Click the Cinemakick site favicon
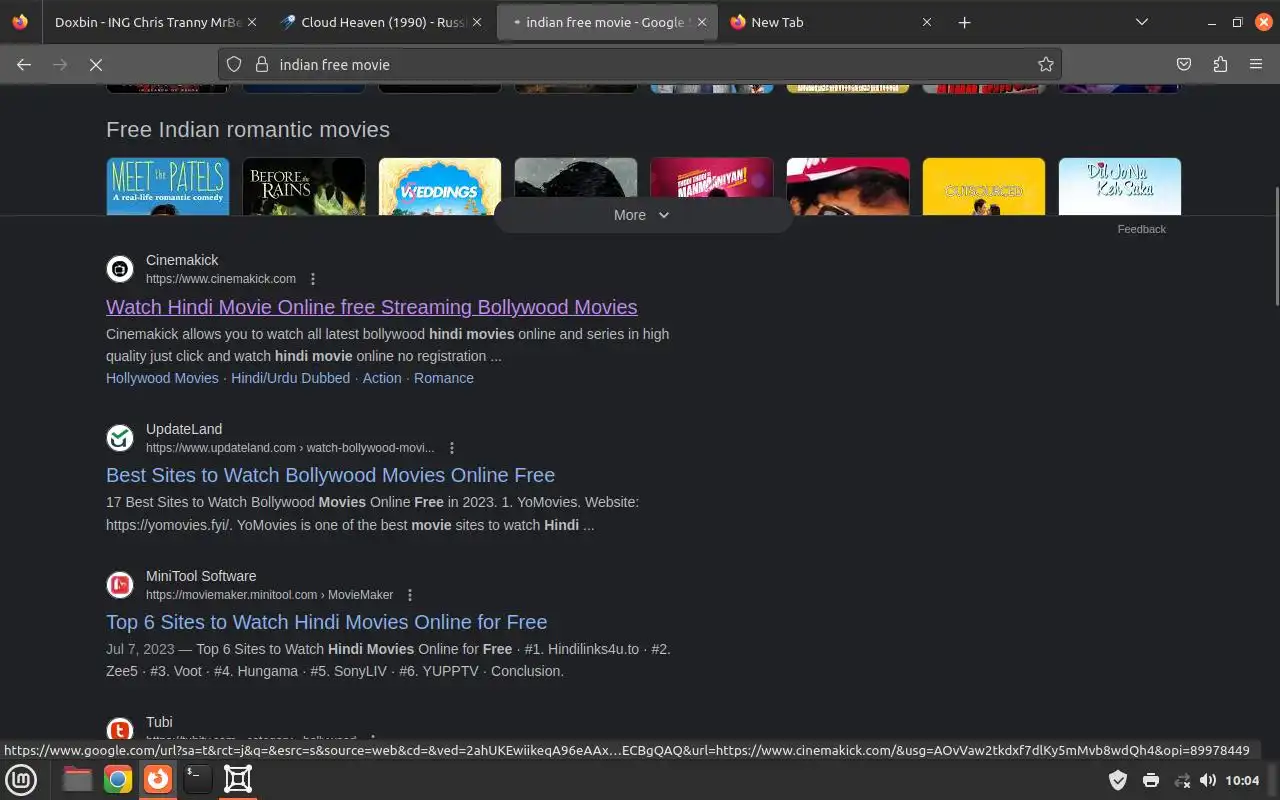 pos(120,269)
